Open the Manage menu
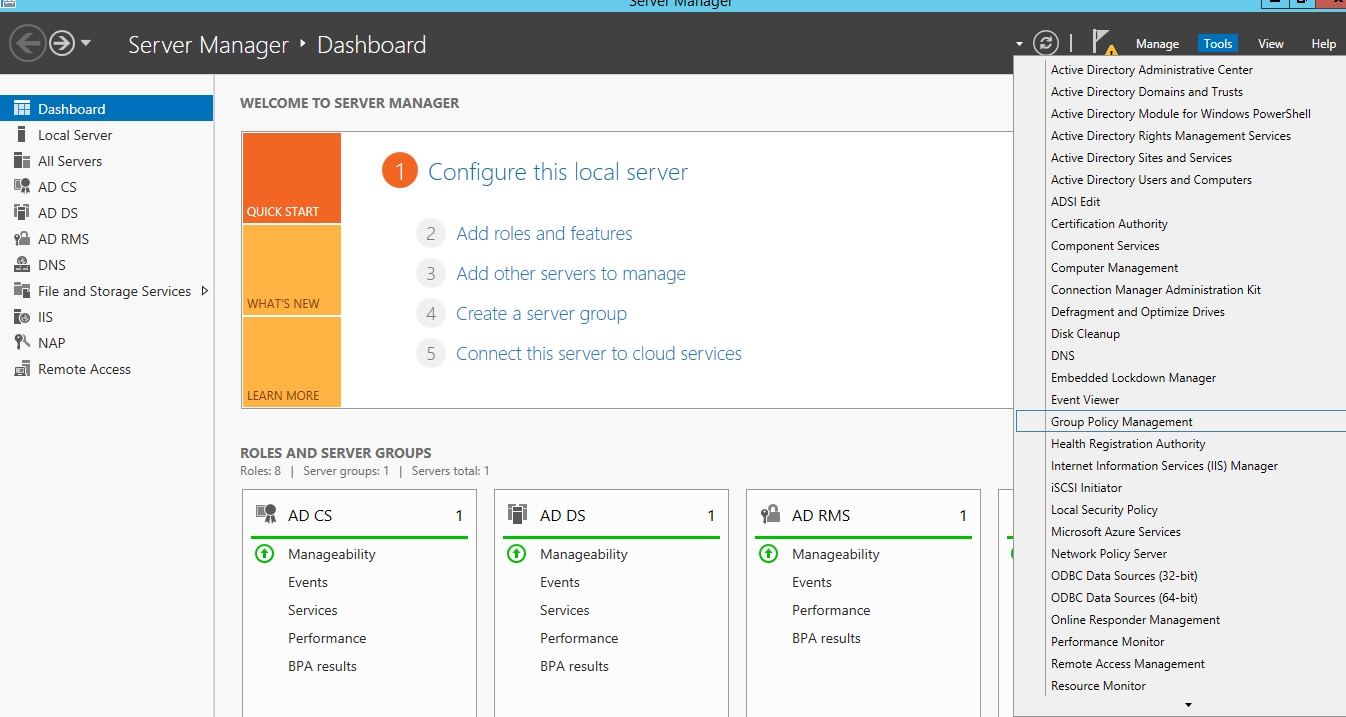This screenshot has width=1346, height=717. pyautogui.click(x=1157, y=44)
